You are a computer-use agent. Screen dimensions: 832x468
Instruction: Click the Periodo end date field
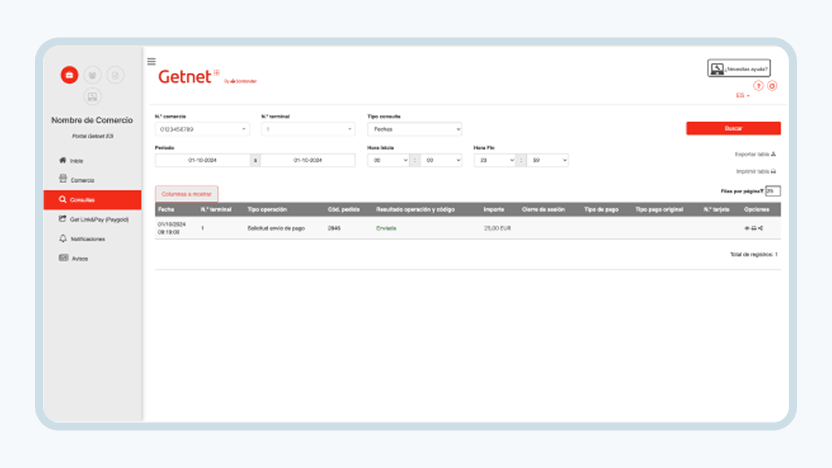tap(308, 160)
